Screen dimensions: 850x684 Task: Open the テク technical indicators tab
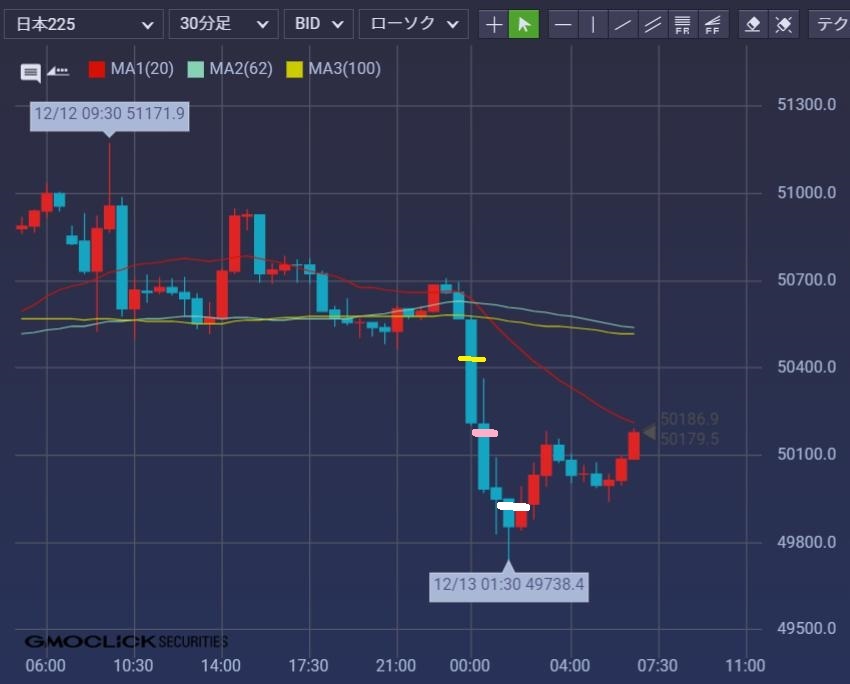point(830,24)
